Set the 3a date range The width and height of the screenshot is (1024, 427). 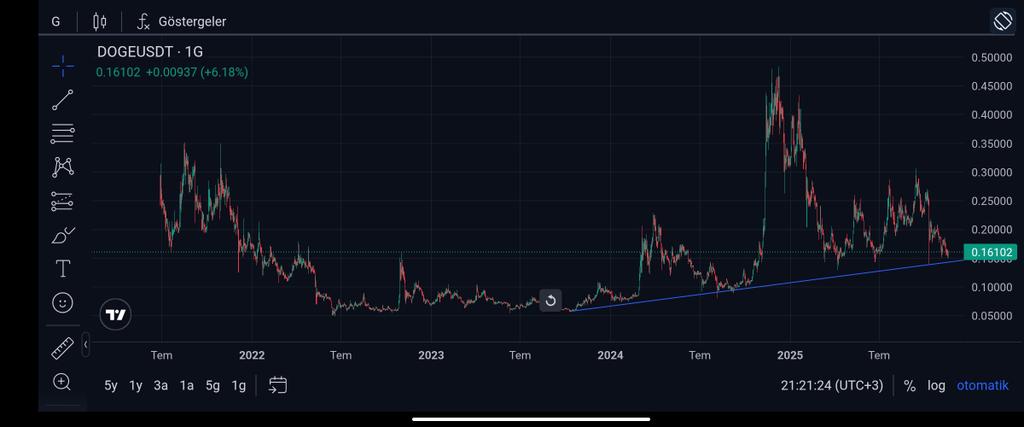(x=161, y=386)
